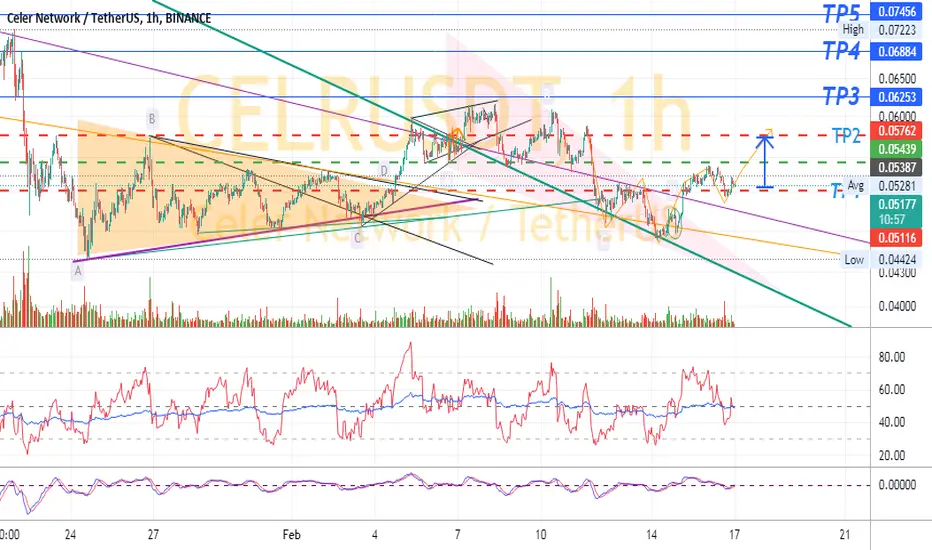Select the orange projected-path arrow head

click(x=769, y=131)
